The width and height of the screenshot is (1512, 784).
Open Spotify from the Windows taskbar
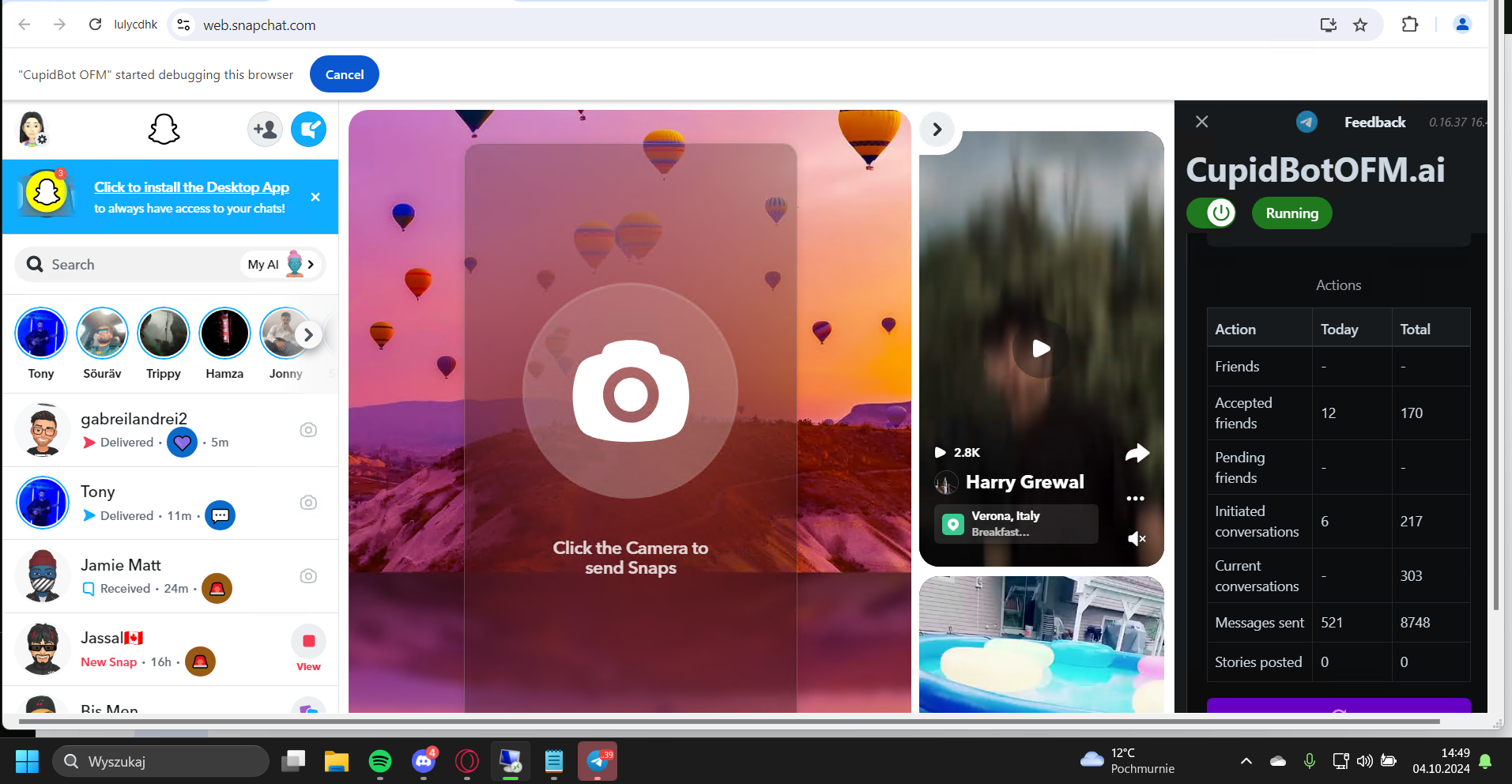380,761
